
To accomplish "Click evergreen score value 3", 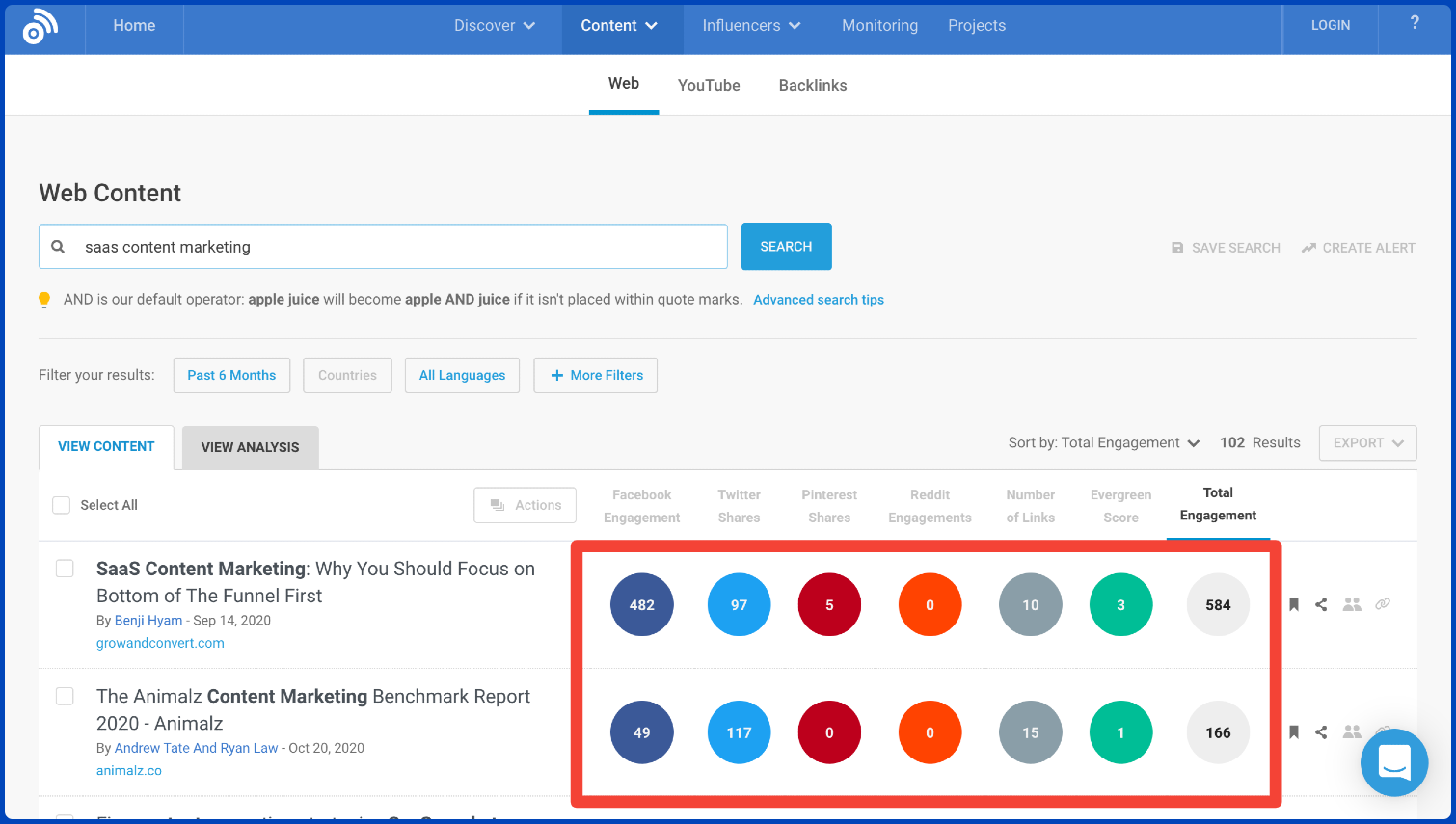I will coord(1120,604).
